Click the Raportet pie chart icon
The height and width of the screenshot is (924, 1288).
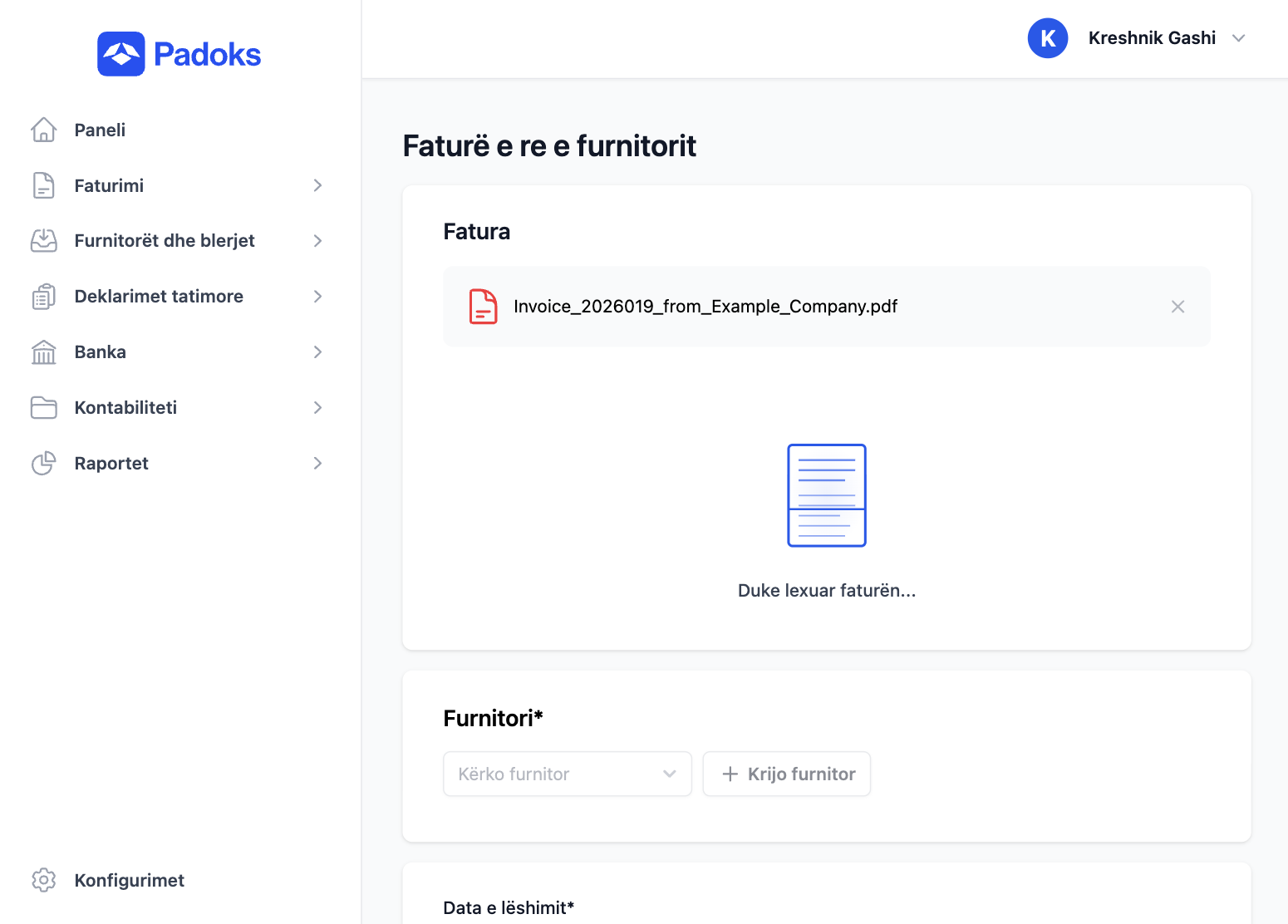click(43, 464)
